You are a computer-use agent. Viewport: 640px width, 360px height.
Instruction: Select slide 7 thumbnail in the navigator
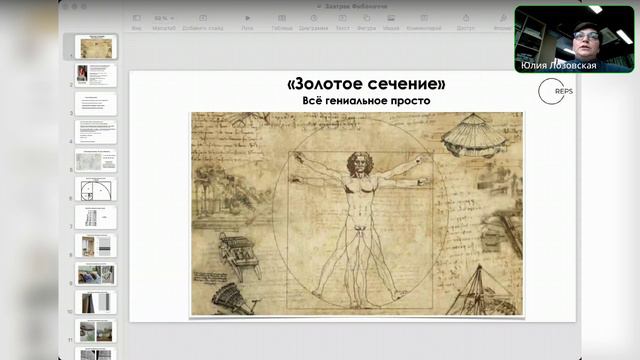coord(96,217)
